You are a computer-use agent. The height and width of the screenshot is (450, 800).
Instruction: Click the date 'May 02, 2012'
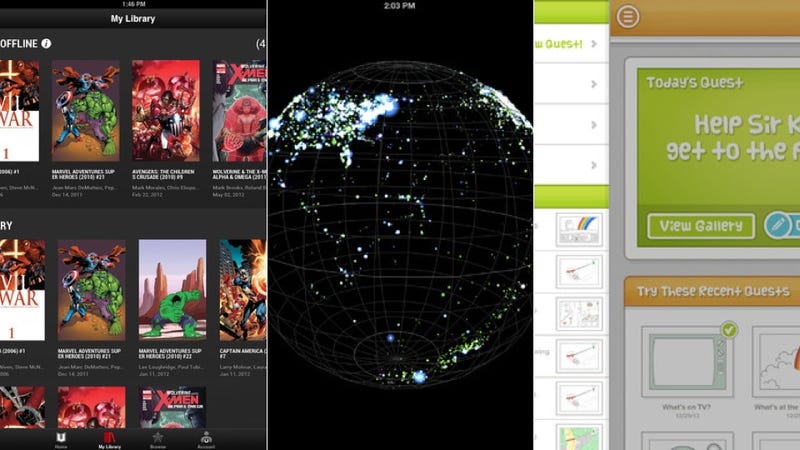[228, 195]
